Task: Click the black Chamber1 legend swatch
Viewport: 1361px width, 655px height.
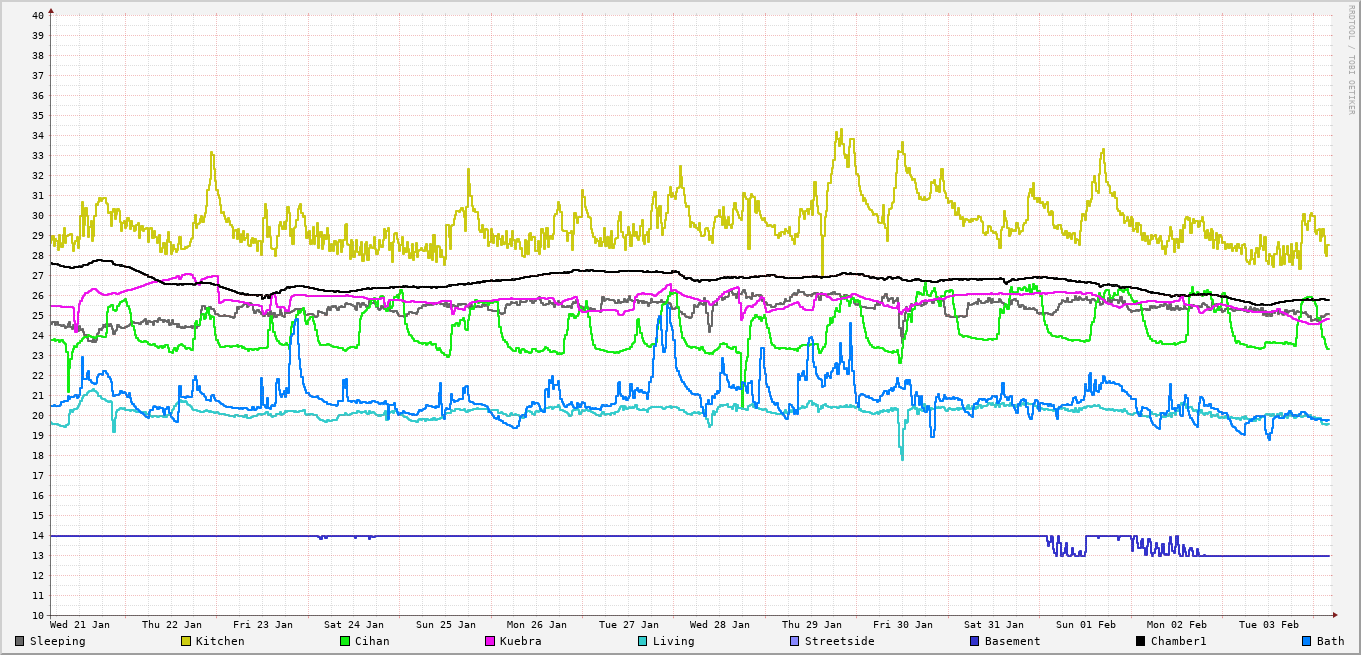Action: click(1141, 641)
